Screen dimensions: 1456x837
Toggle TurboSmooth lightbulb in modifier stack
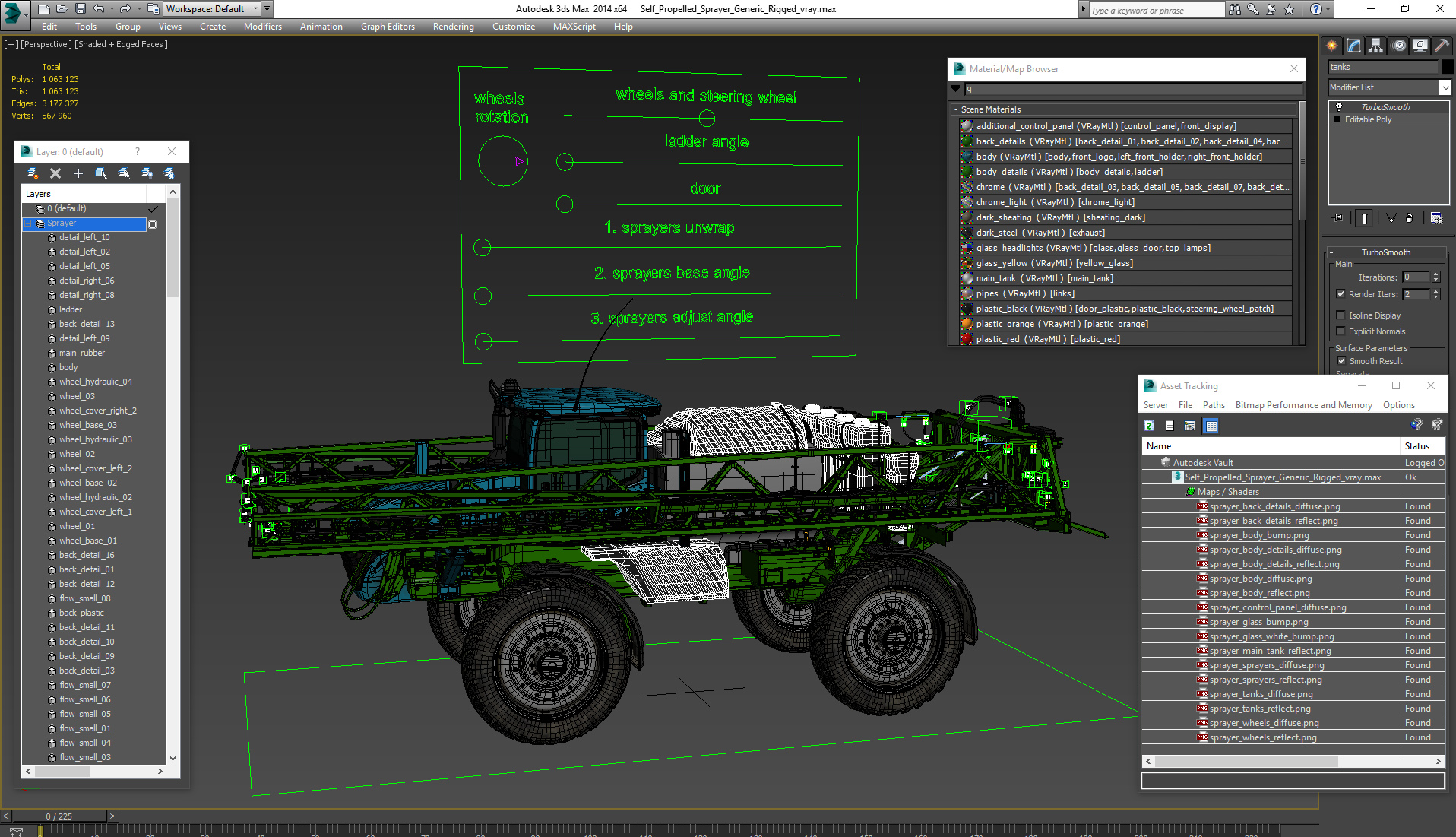tap(1339, 107)
